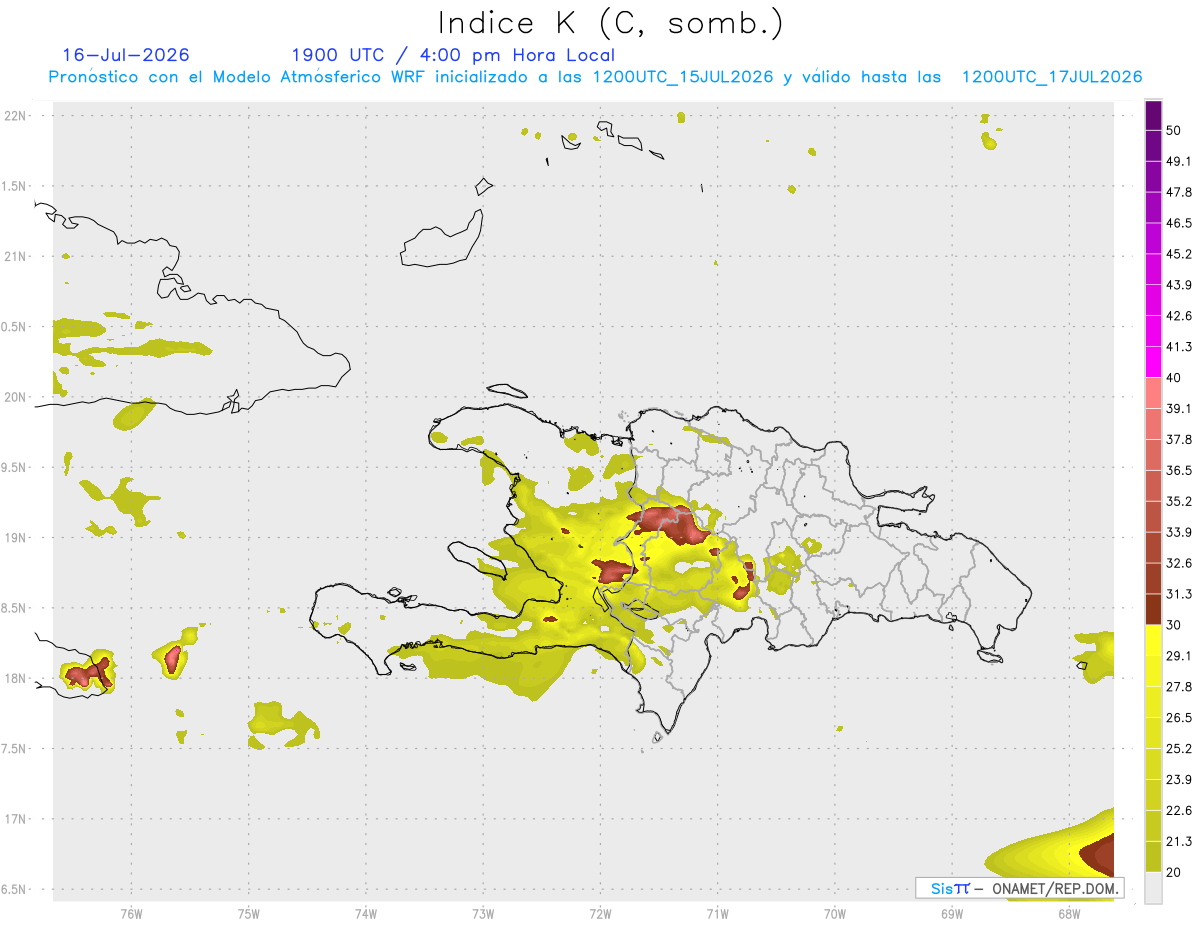Click the "70W" longitude label

[835, 914]
